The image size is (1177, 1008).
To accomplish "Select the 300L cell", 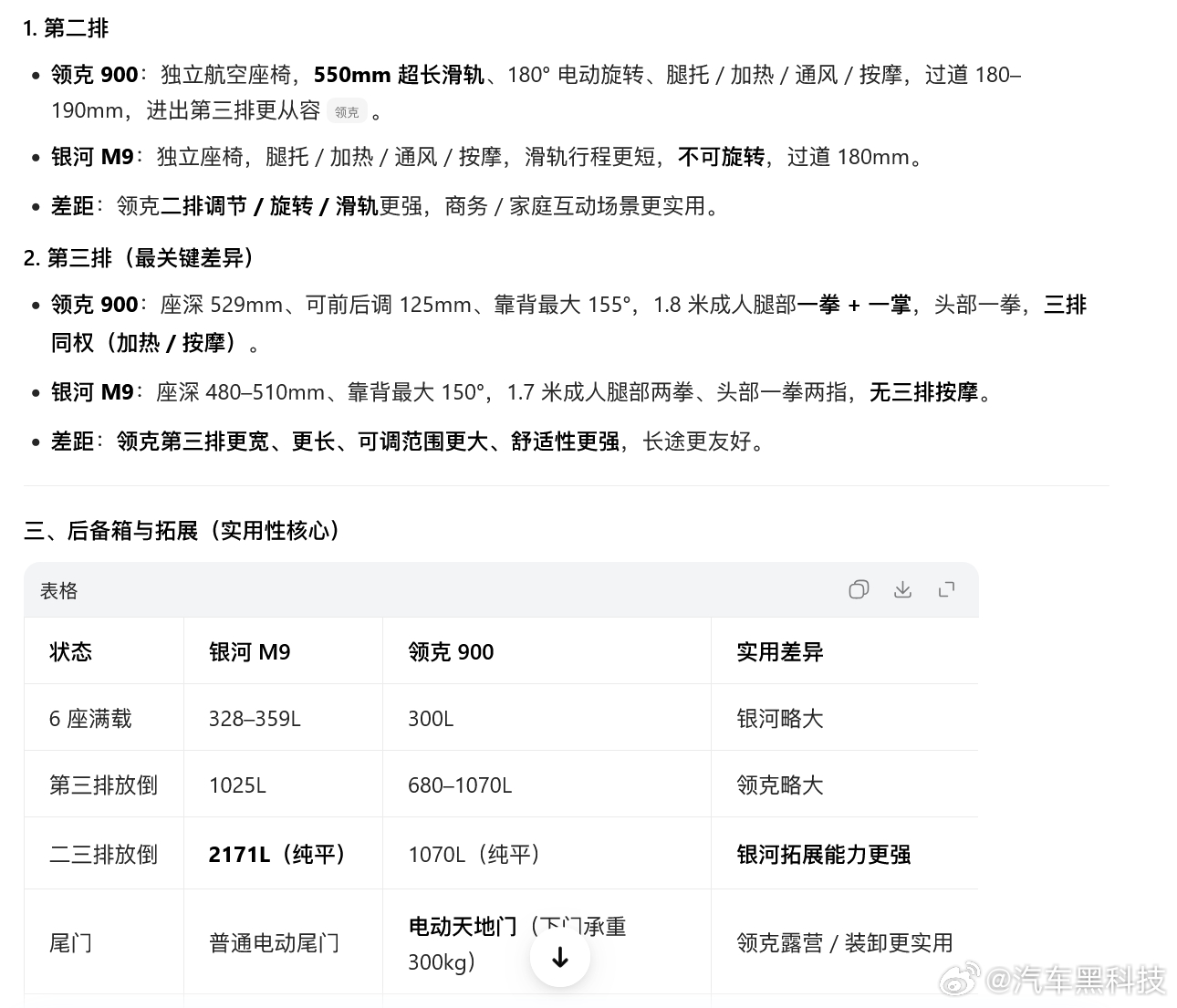I will pyautogui.click(x=431, y=718).
